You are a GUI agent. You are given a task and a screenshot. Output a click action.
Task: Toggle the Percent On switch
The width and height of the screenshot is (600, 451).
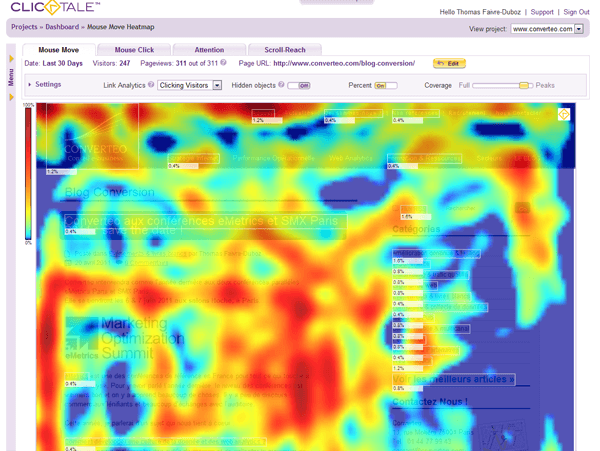[x=386, y=85]
